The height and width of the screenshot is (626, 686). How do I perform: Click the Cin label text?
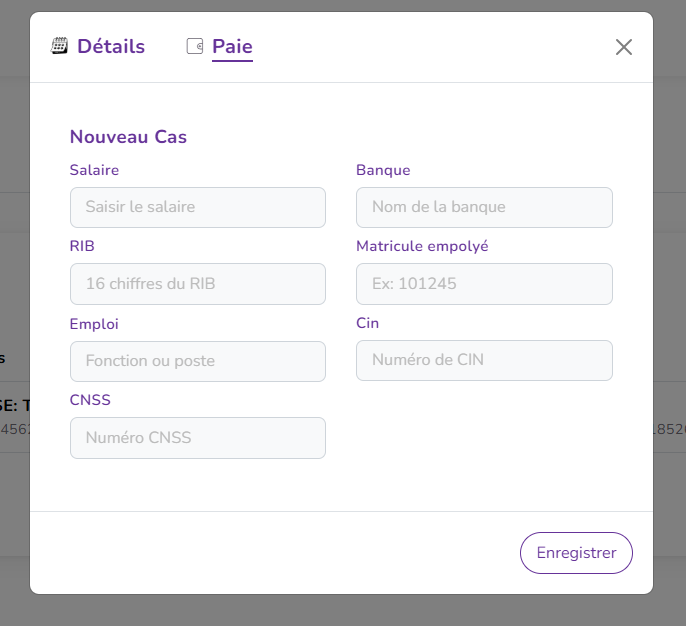[x=367, y=323]
